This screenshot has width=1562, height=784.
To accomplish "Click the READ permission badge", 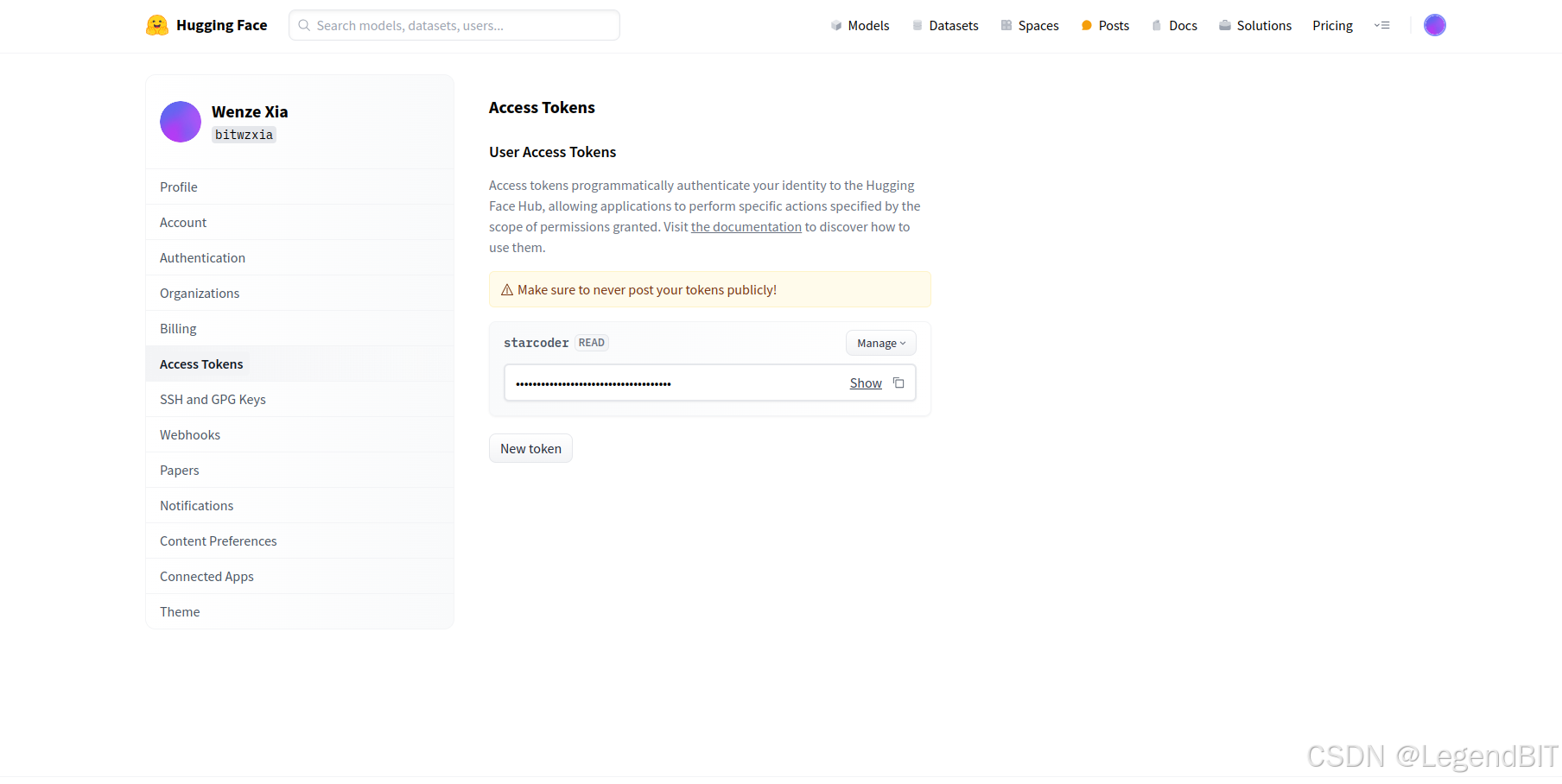I will click(592, 343).
